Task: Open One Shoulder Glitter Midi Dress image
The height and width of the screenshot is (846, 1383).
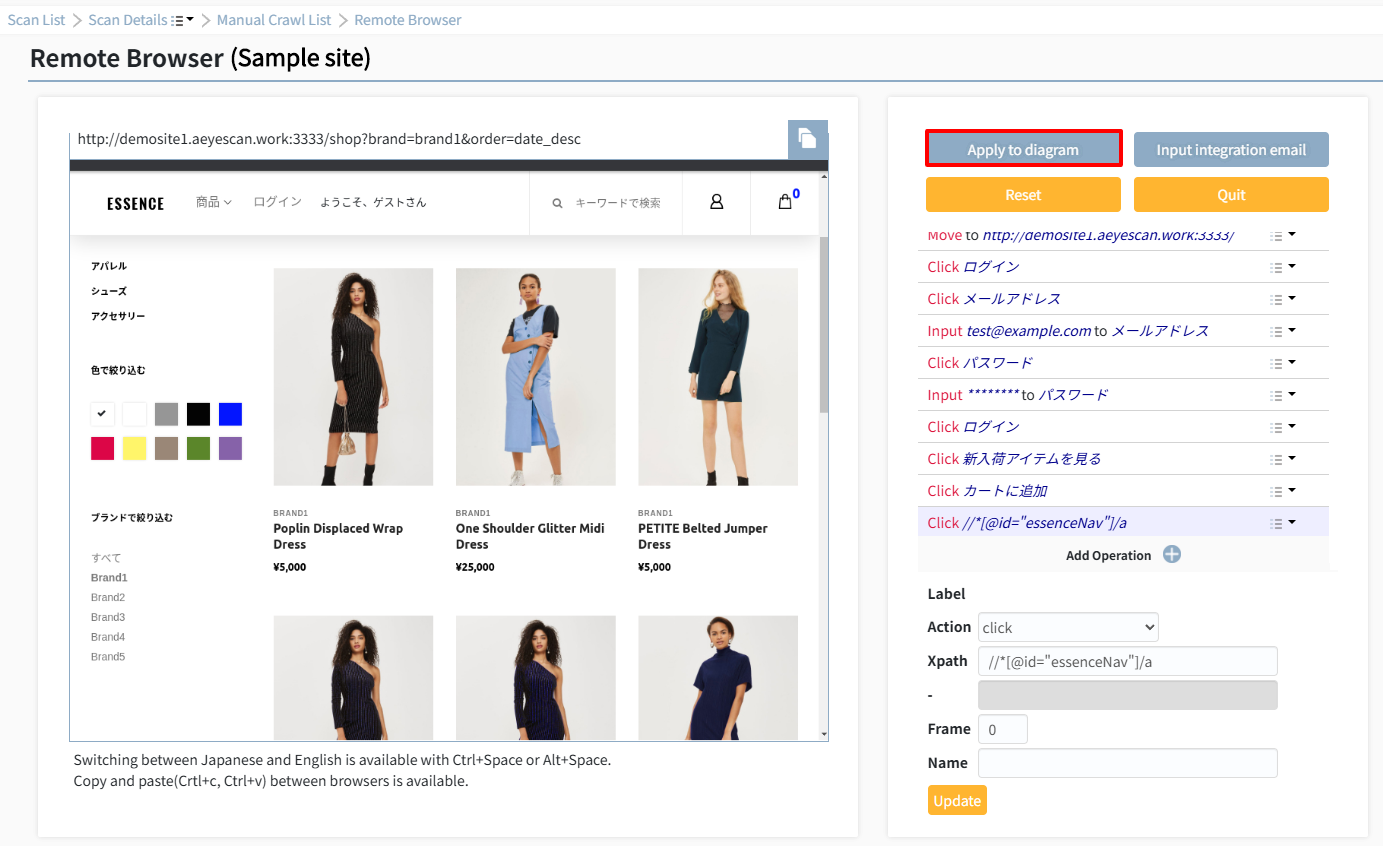Action: click(x=536, y=377)
